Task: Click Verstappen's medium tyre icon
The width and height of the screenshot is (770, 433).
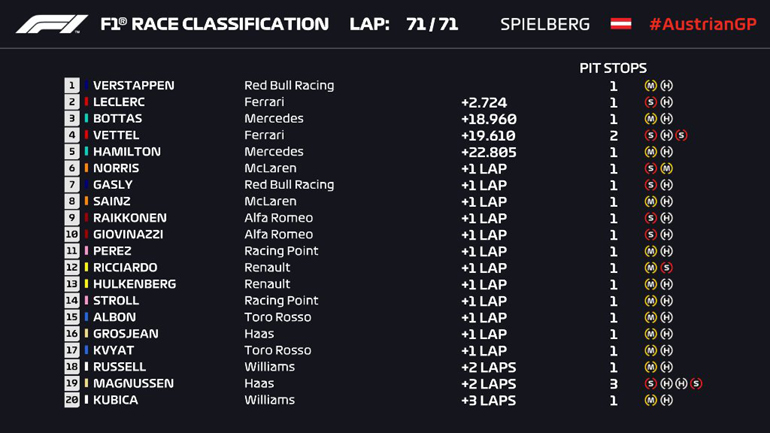Action: 651,86
